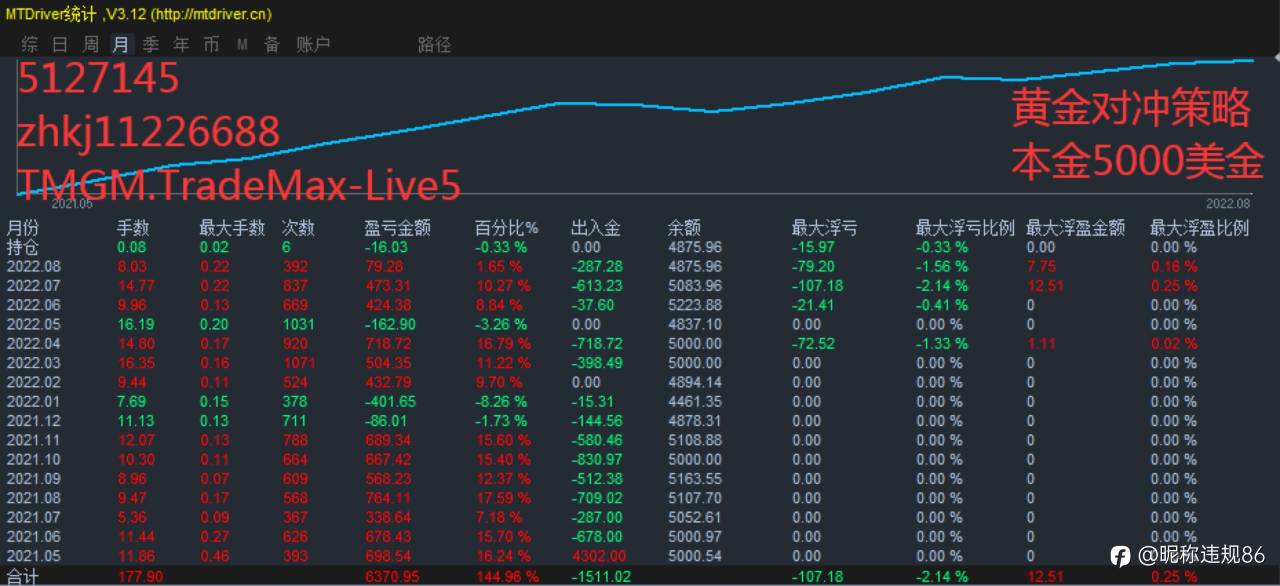Image resolution: width=1280 pixels, height=586 pixels.
Task: Click the 出入金 column header
Action: pos(595,228)
